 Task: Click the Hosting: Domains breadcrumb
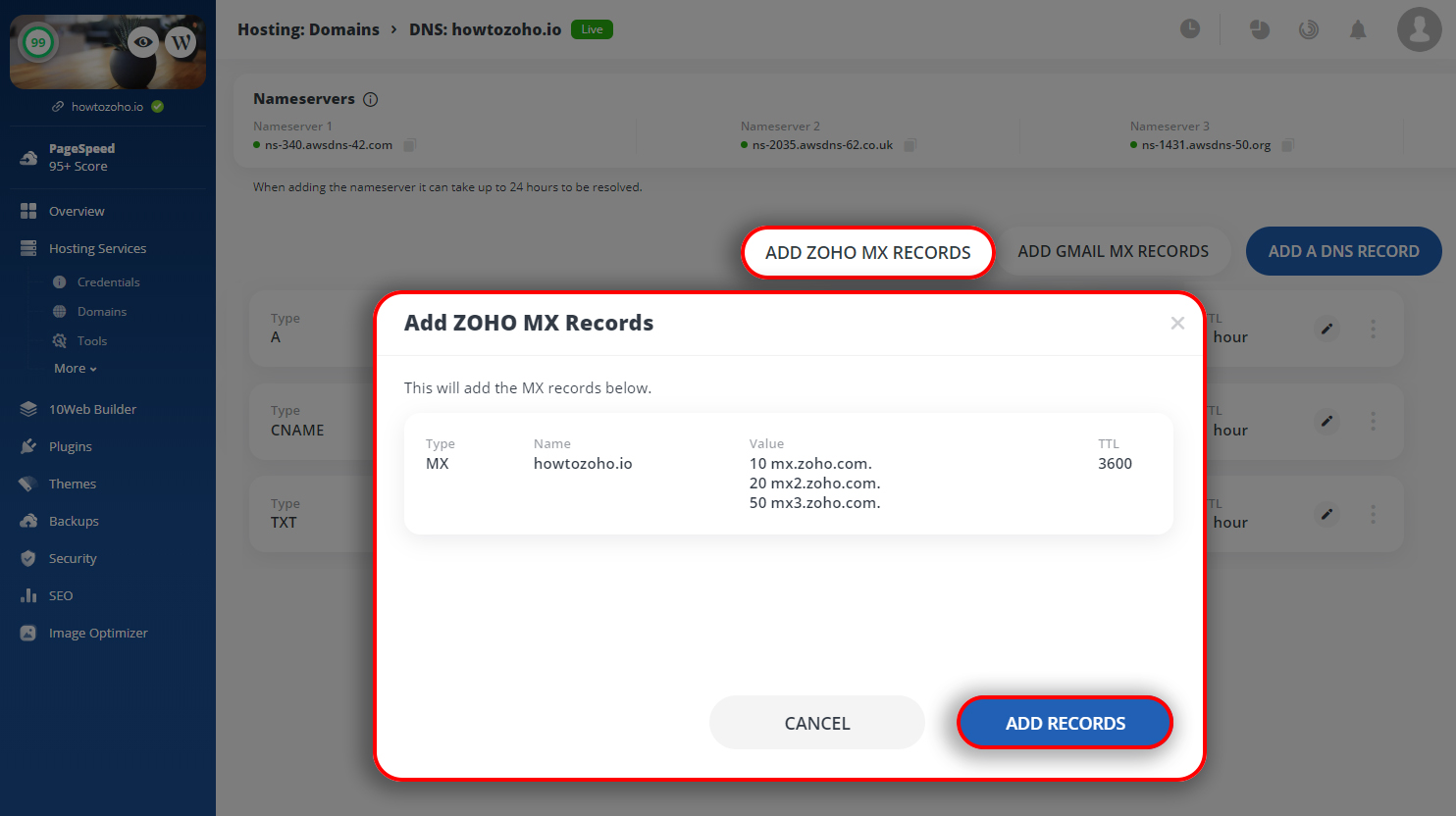(308, 29)
